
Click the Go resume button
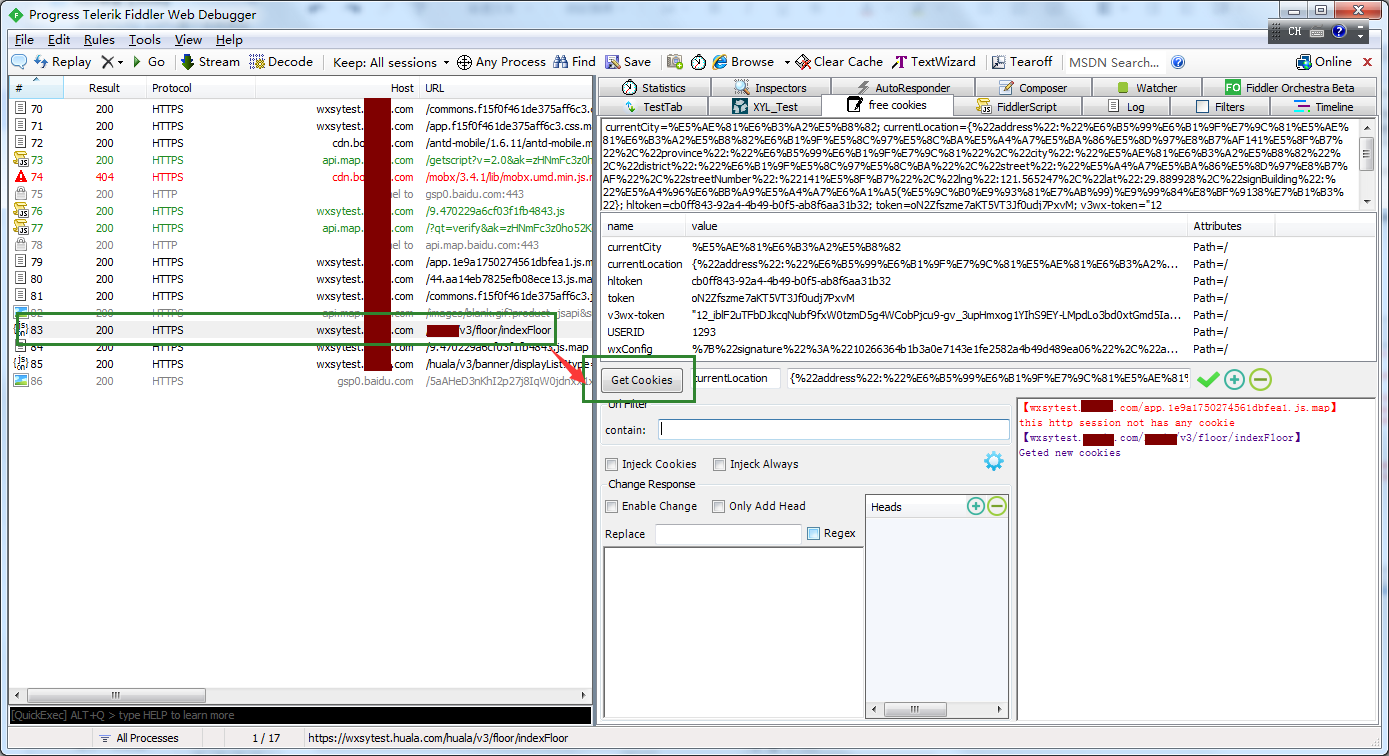(x=149, y=62)
